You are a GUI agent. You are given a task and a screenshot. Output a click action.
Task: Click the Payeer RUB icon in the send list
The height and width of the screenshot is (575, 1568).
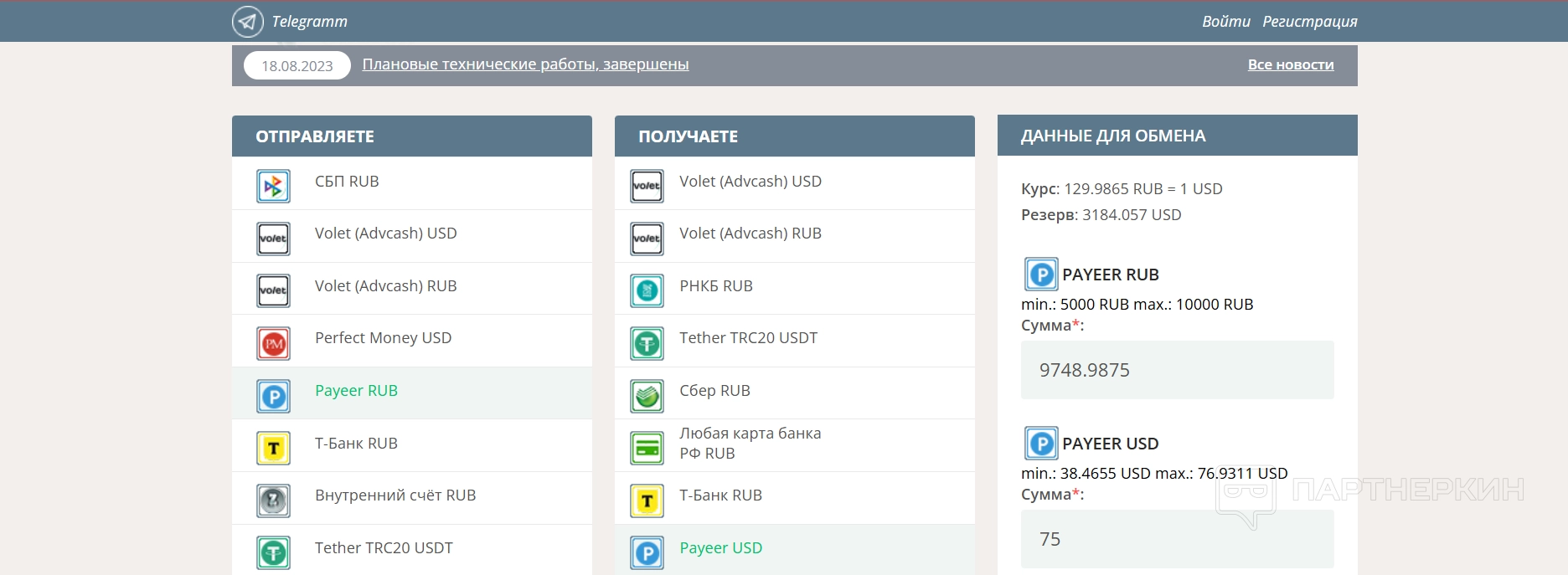tap(273, 396)
